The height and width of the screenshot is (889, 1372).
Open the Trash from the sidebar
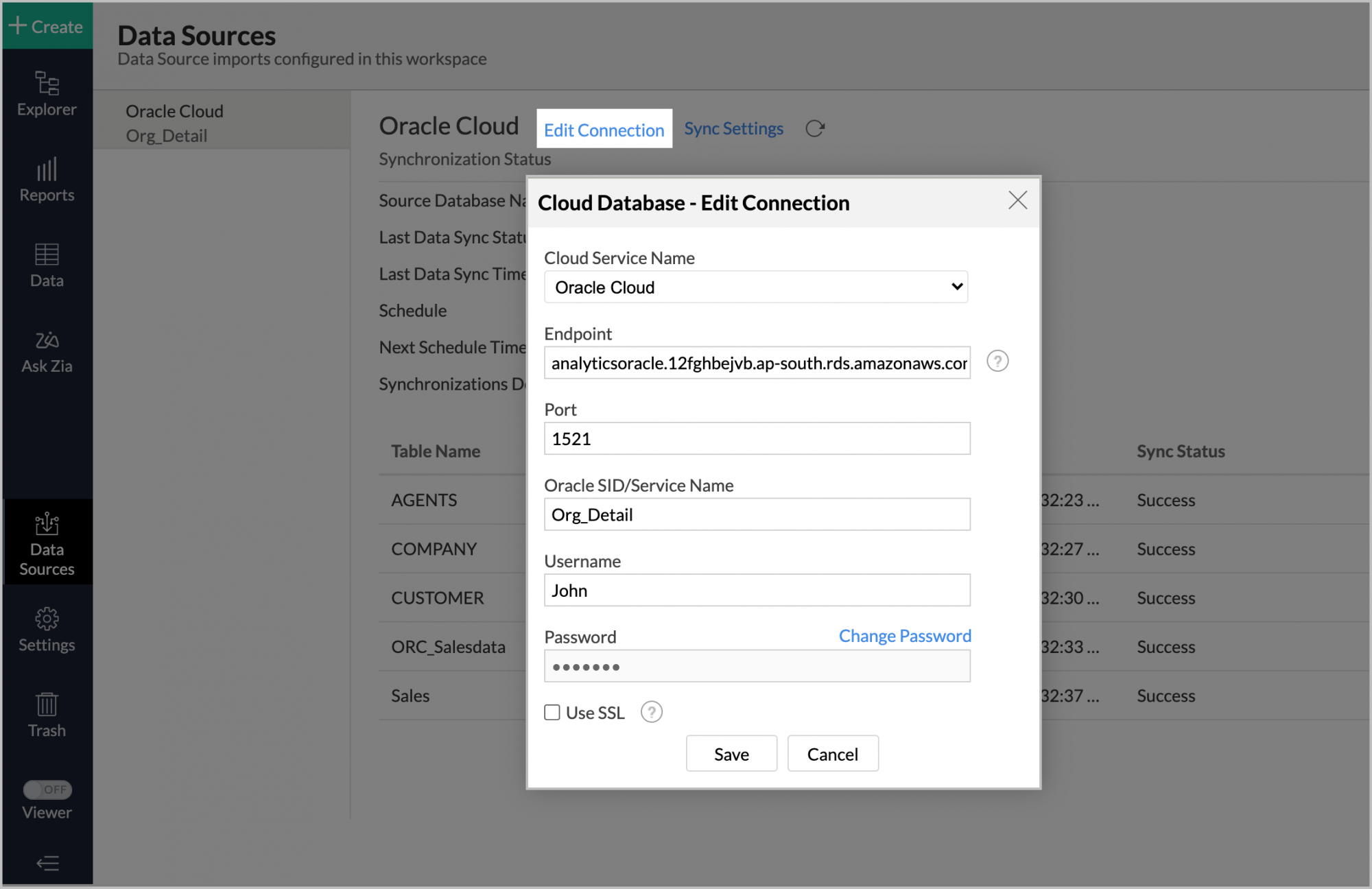pyautogui.click(x=46, y=713)
